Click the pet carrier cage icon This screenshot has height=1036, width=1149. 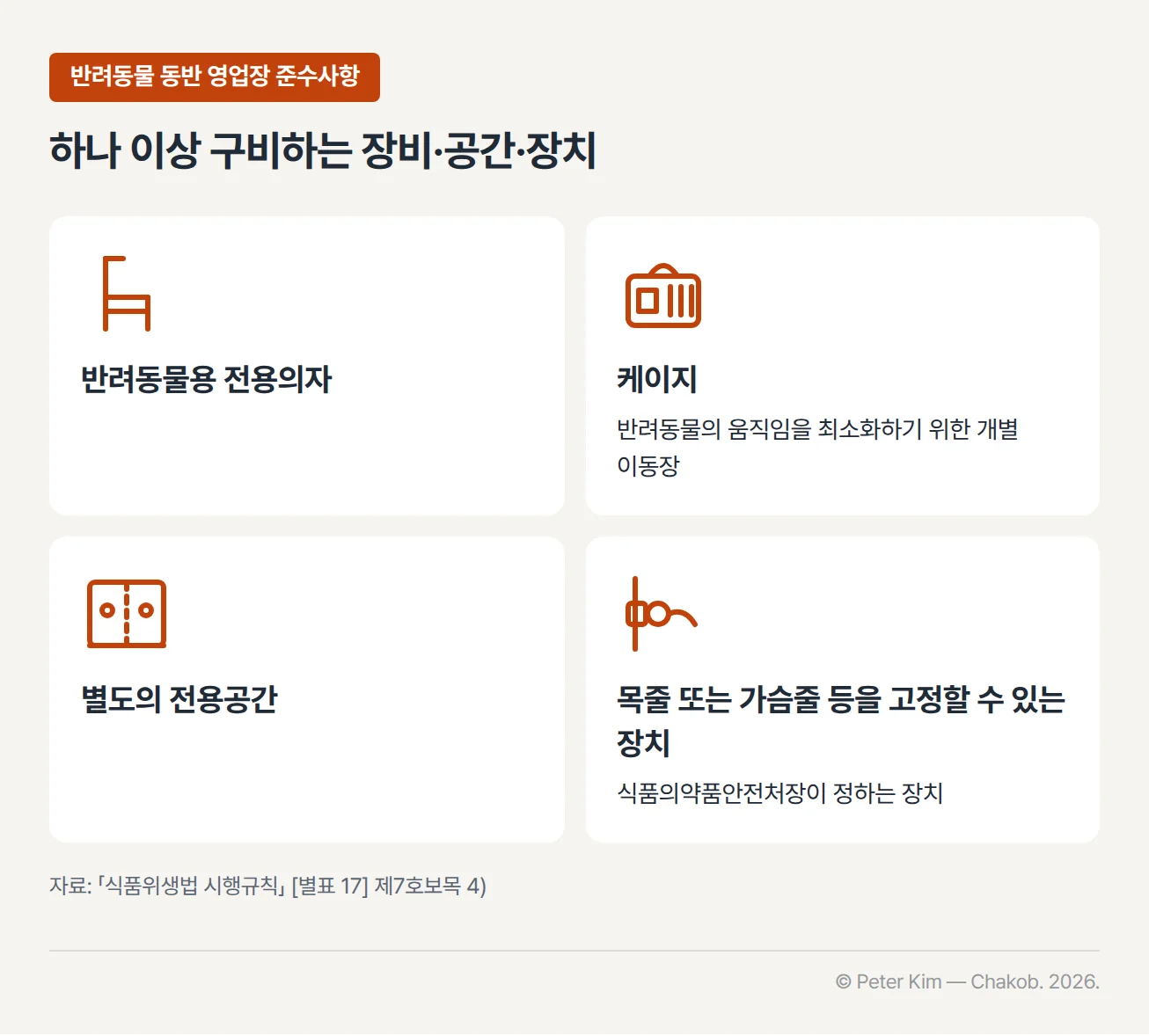pyautogui.click(x=663, y=295)
